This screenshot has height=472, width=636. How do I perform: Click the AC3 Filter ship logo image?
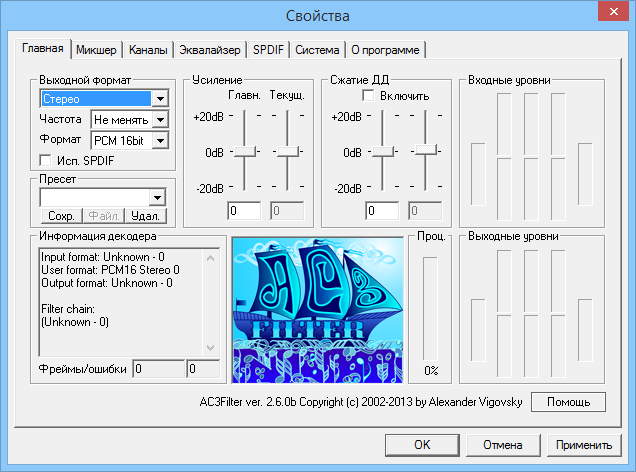(x=318, y=310)
